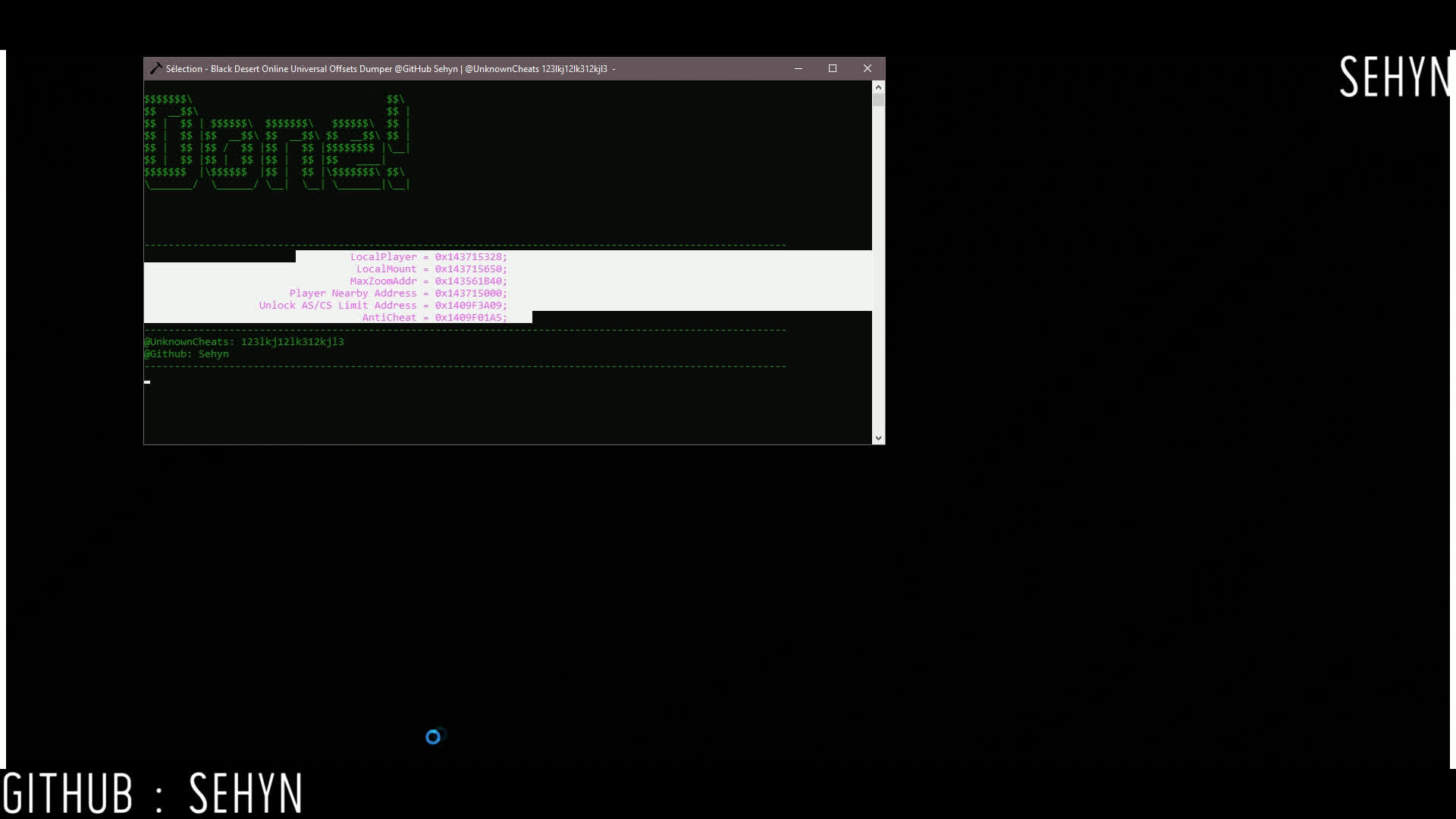The width and height of the screenshot is (1456, 819).
Task: Click the Unlock AS/CS Limit Address value
Action: 469,305
